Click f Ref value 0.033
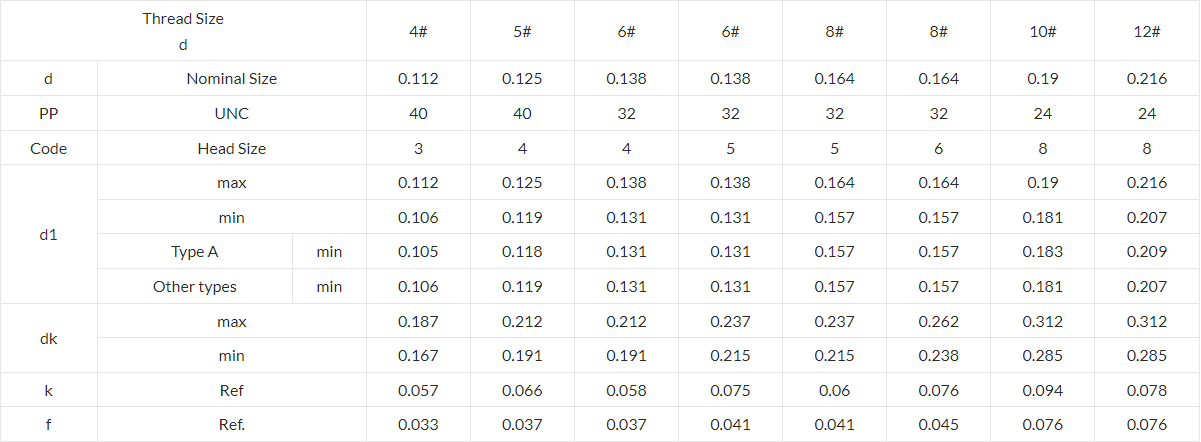This screenshot has height=442, width=1201. point(418,425)
